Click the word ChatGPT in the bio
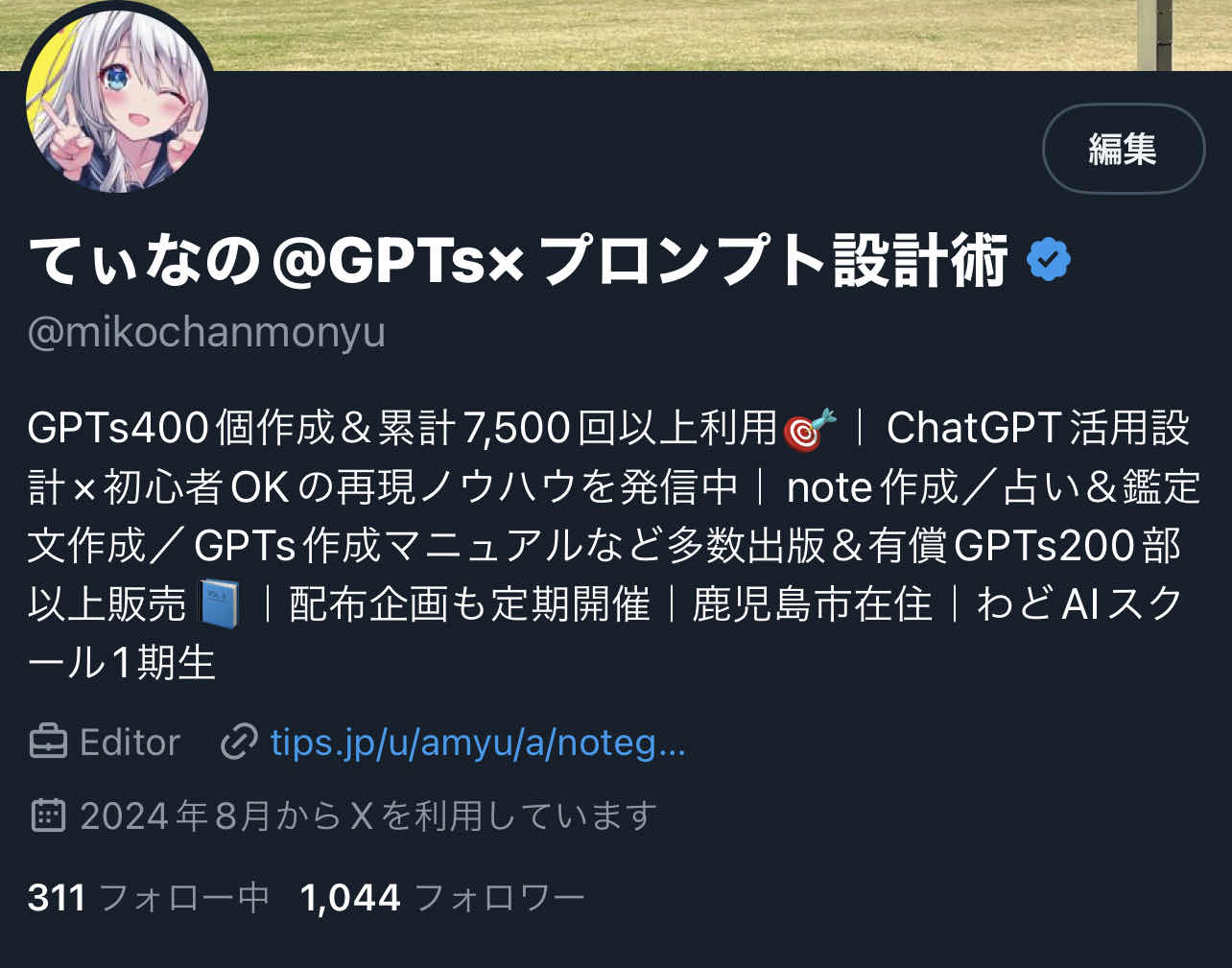Screen dimensions: 1232x968 pyautogui.click(x=974, y=429)
